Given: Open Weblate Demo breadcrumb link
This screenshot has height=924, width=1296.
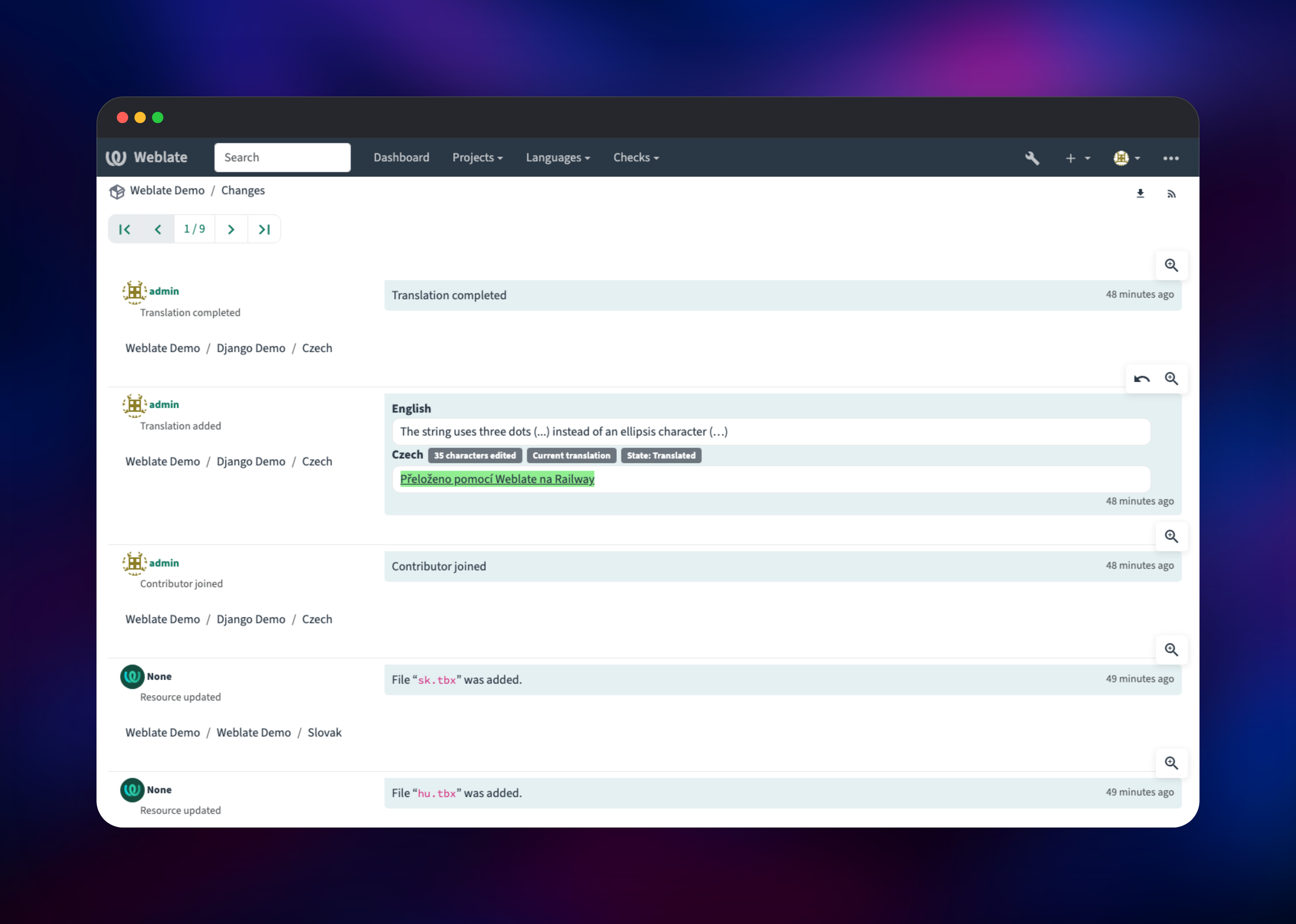Looking at the screenshot, I should coord(167,191).
